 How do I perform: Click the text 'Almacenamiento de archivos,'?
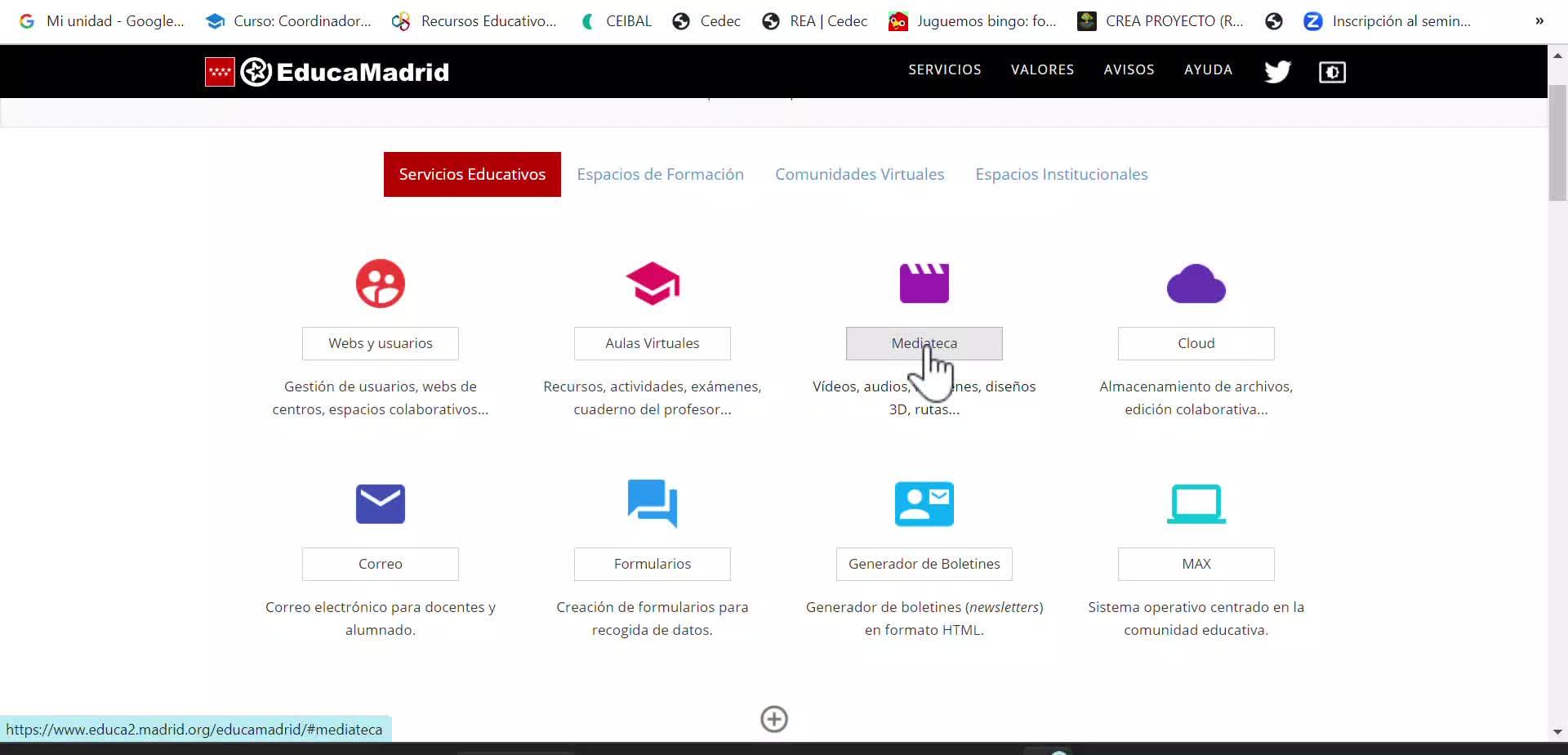[x=1196, y=386]
